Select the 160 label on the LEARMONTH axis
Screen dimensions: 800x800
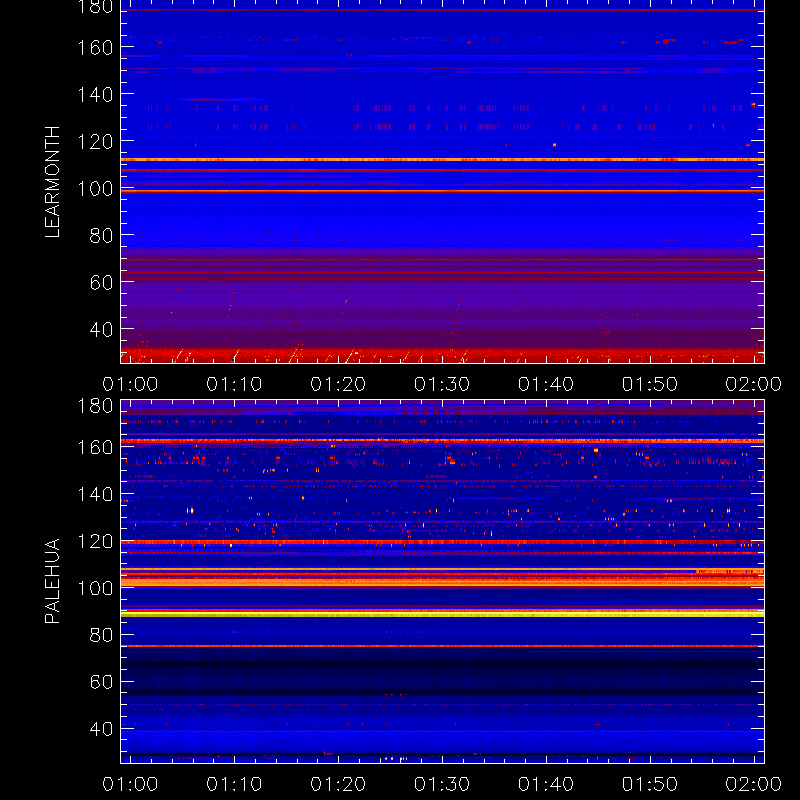[95, 47]
